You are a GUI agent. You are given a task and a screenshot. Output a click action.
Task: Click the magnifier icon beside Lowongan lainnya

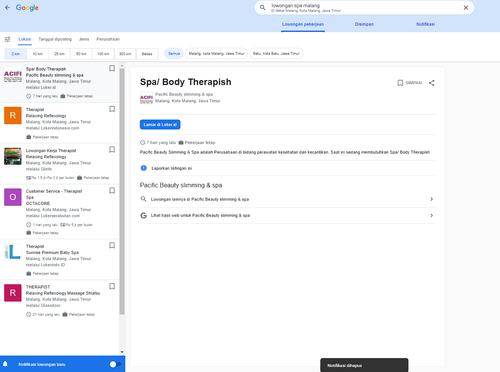tap(144, 199)
